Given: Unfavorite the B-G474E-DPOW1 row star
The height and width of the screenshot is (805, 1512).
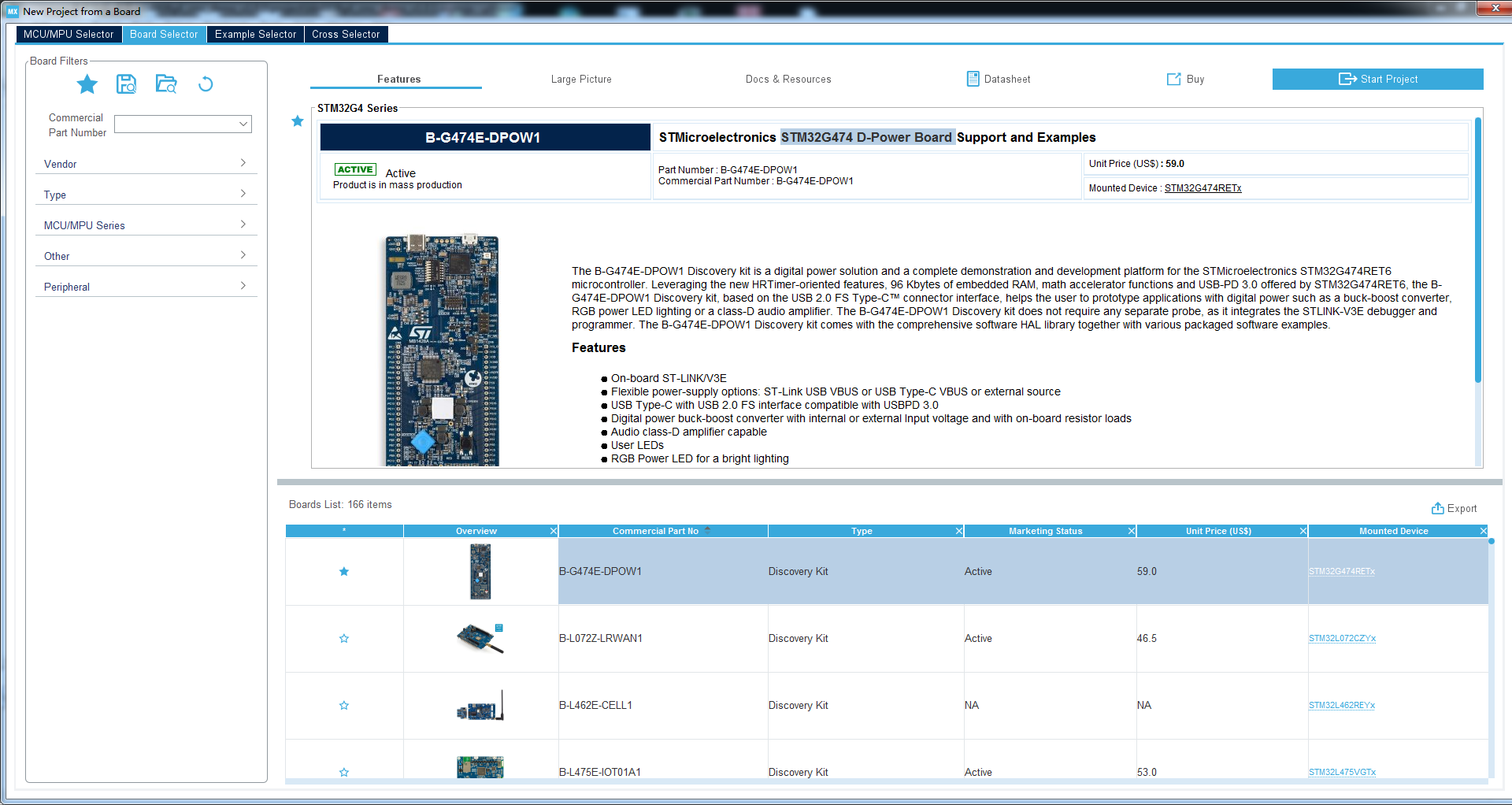Looking at the screenshot, I should click(344, 571).
